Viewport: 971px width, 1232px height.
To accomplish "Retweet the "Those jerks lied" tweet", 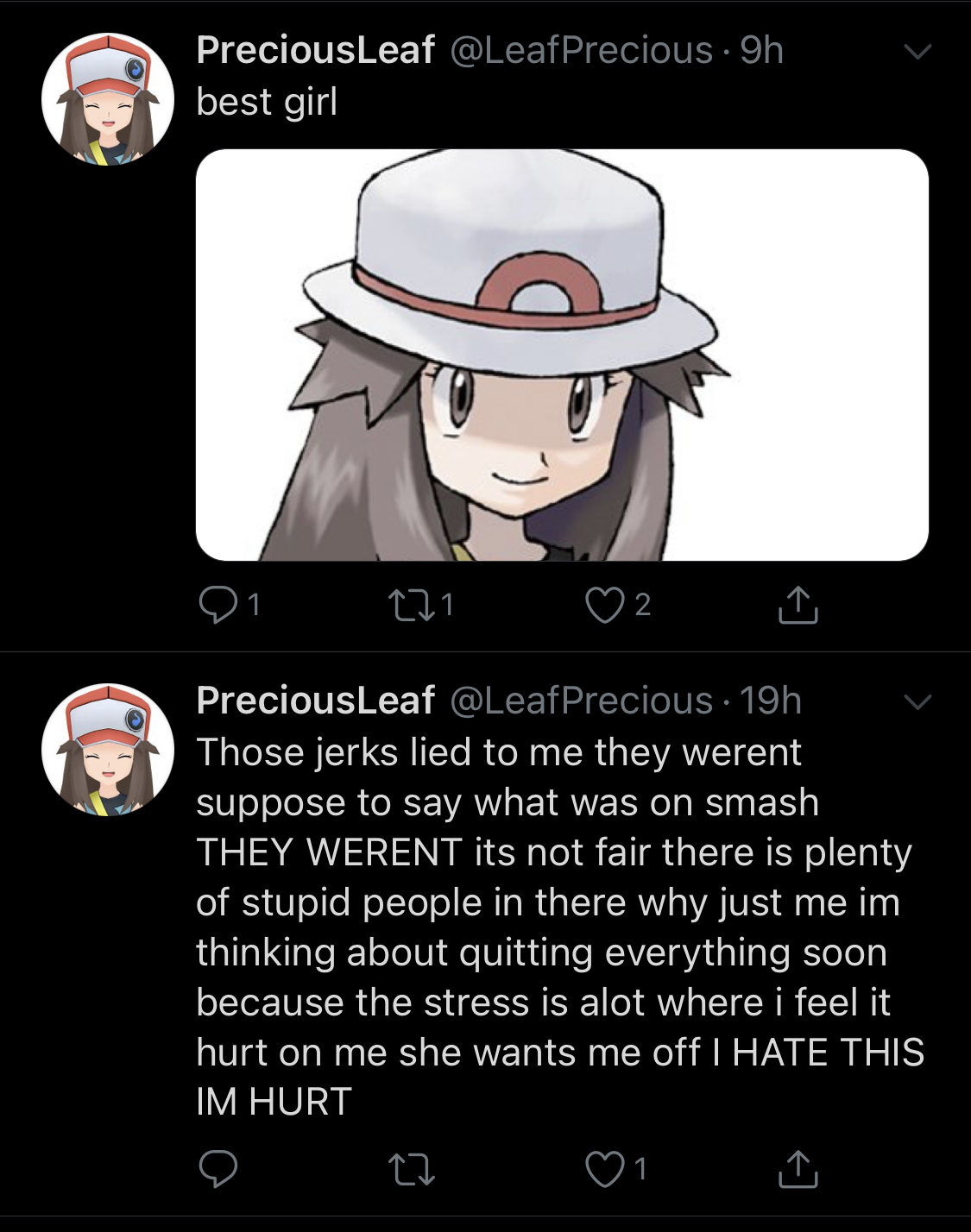I will 411,1170.
